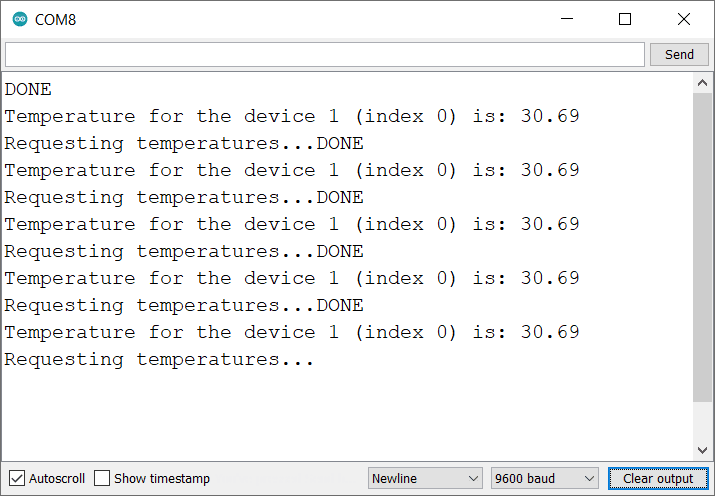The width and height of the screenshot is (715, 496).
Task: Click the last unfinished "Requesting temperatures..." line
Action: point(159,359)
